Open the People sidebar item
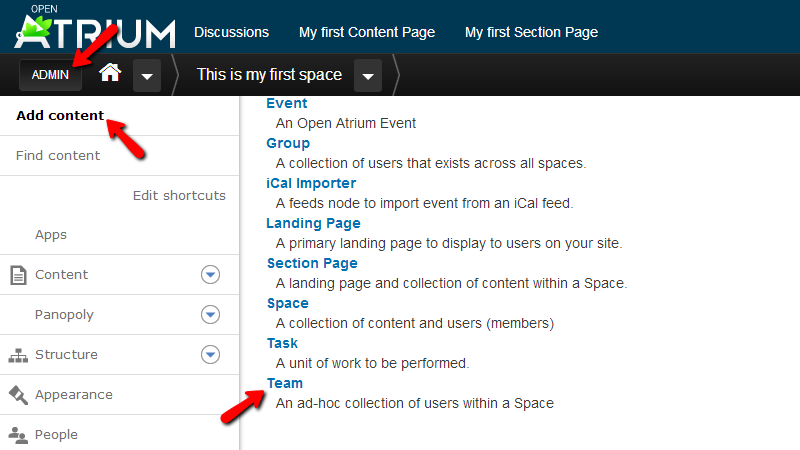The image size is (800, 450). click(56, 435)
